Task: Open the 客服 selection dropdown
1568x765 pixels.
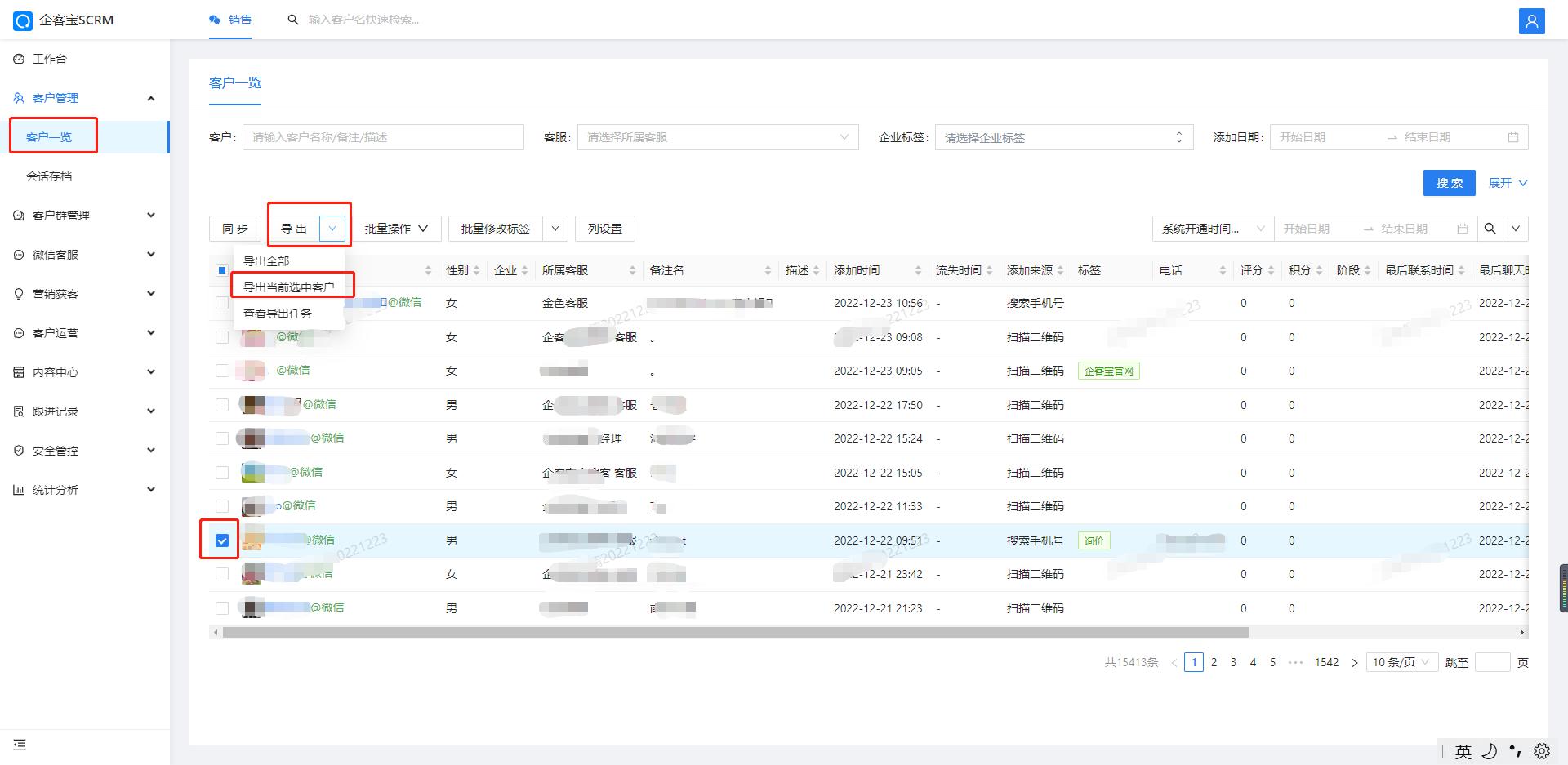Action: [717, 137]
